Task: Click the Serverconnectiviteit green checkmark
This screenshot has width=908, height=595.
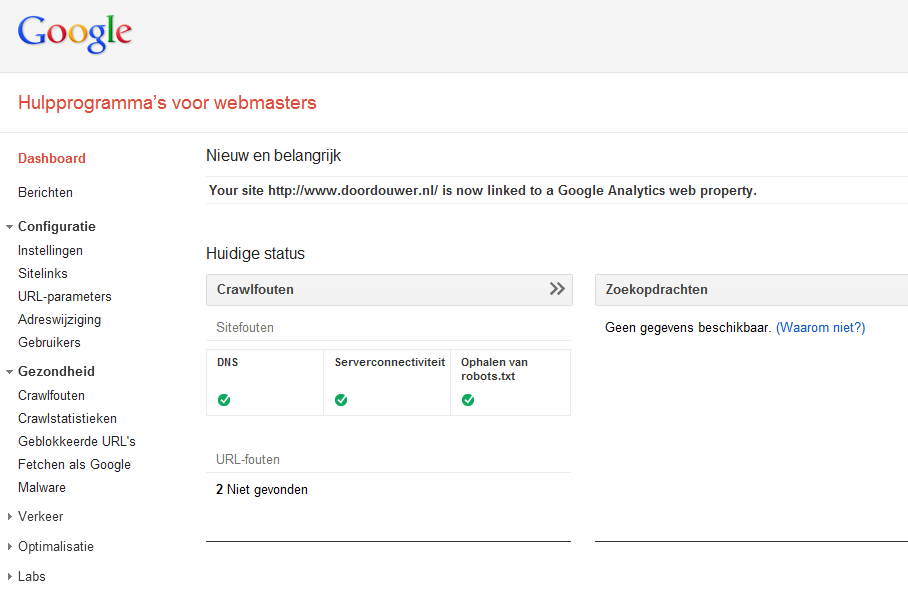Action: pyautogui.click(x=341, y=400)
